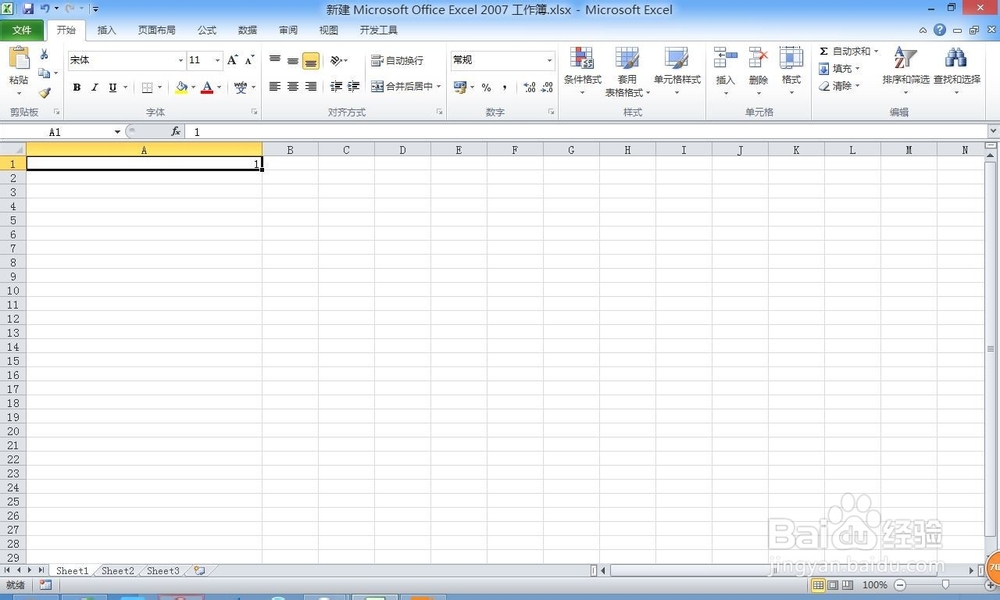Click the 插入 insert cells icon
This screenshot has width=1000, height=600.
click(725, 58)
